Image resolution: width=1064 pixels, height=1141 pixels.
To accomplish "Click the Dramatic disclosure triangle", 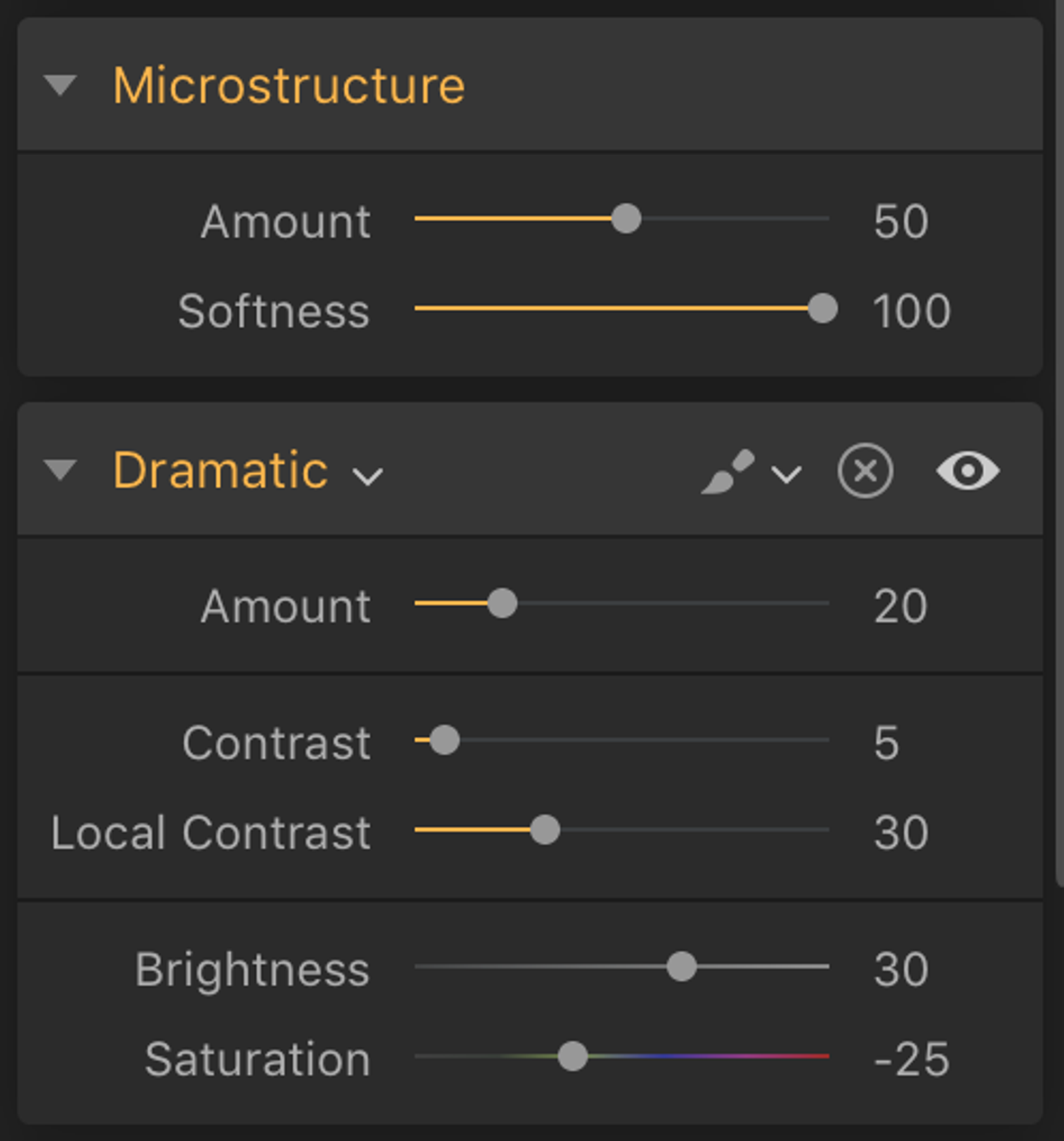I will pos(61,470).
